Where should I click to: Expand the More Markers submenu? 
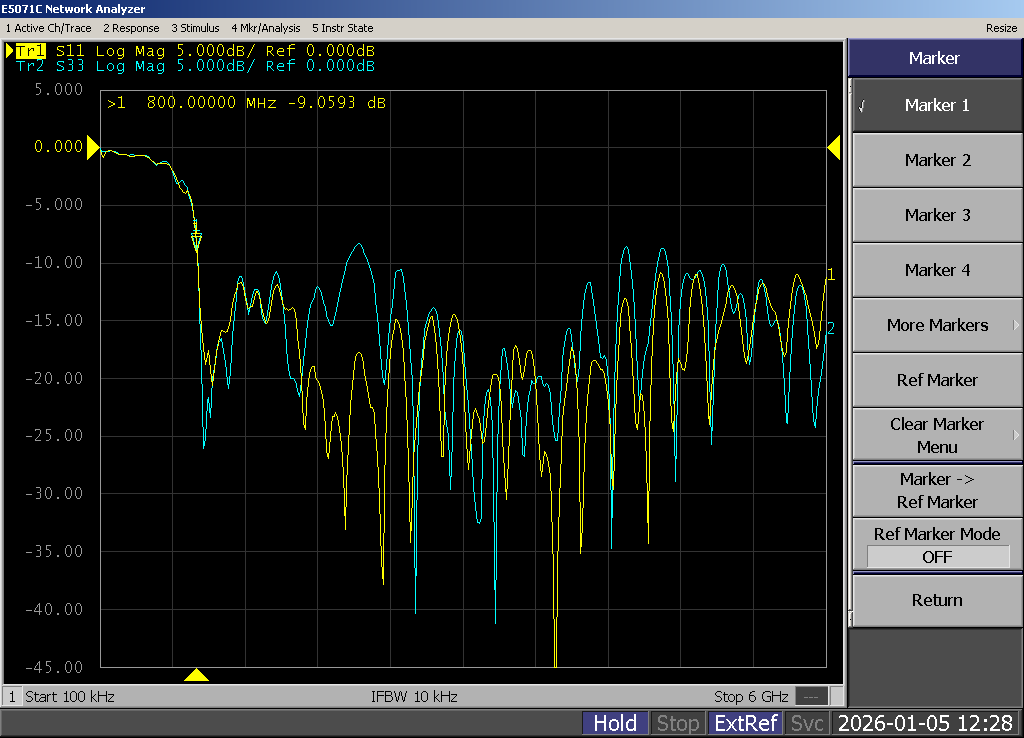click(x=936, y=325)
